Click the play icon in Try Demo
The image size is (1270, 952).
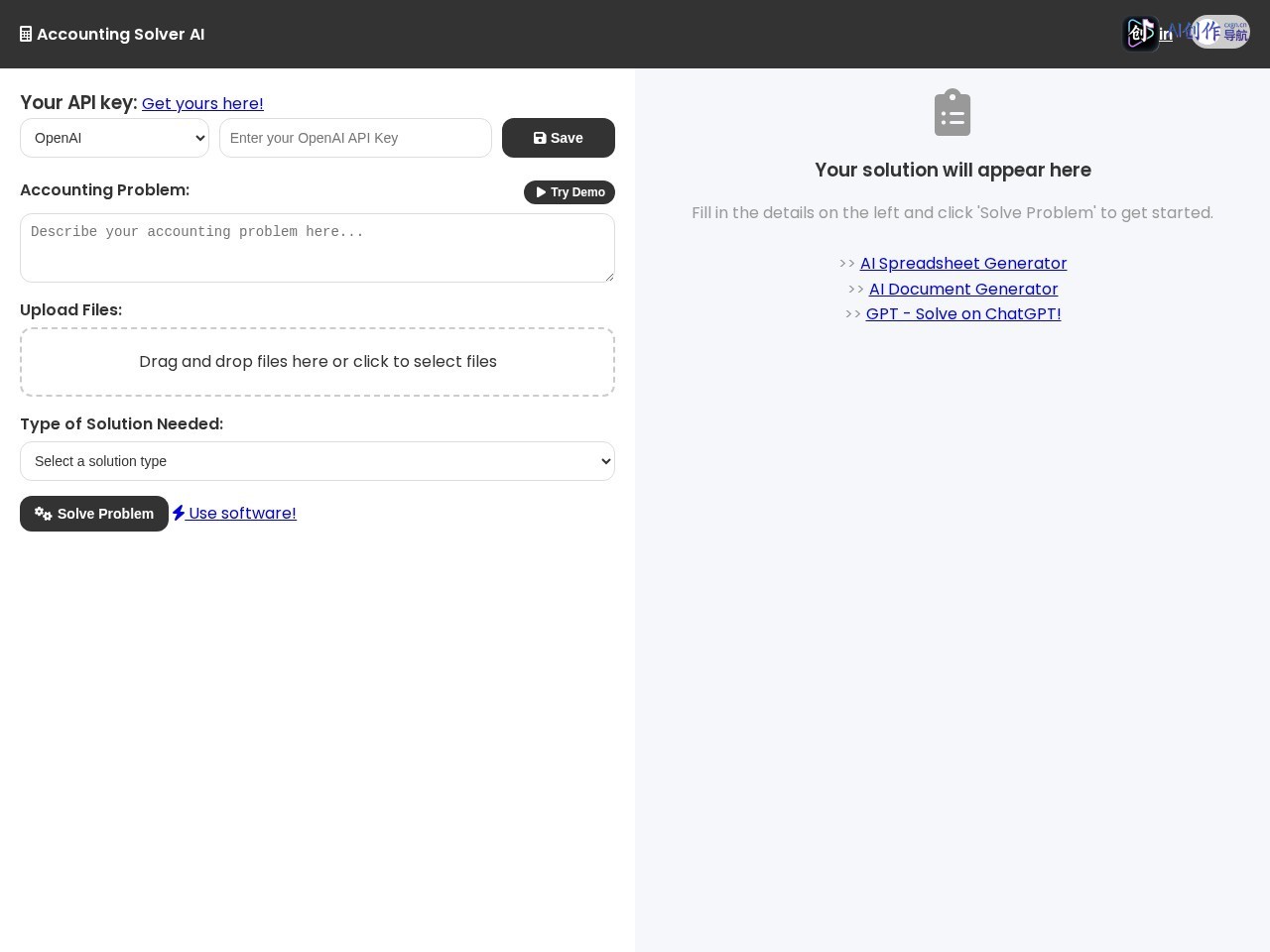541,192
